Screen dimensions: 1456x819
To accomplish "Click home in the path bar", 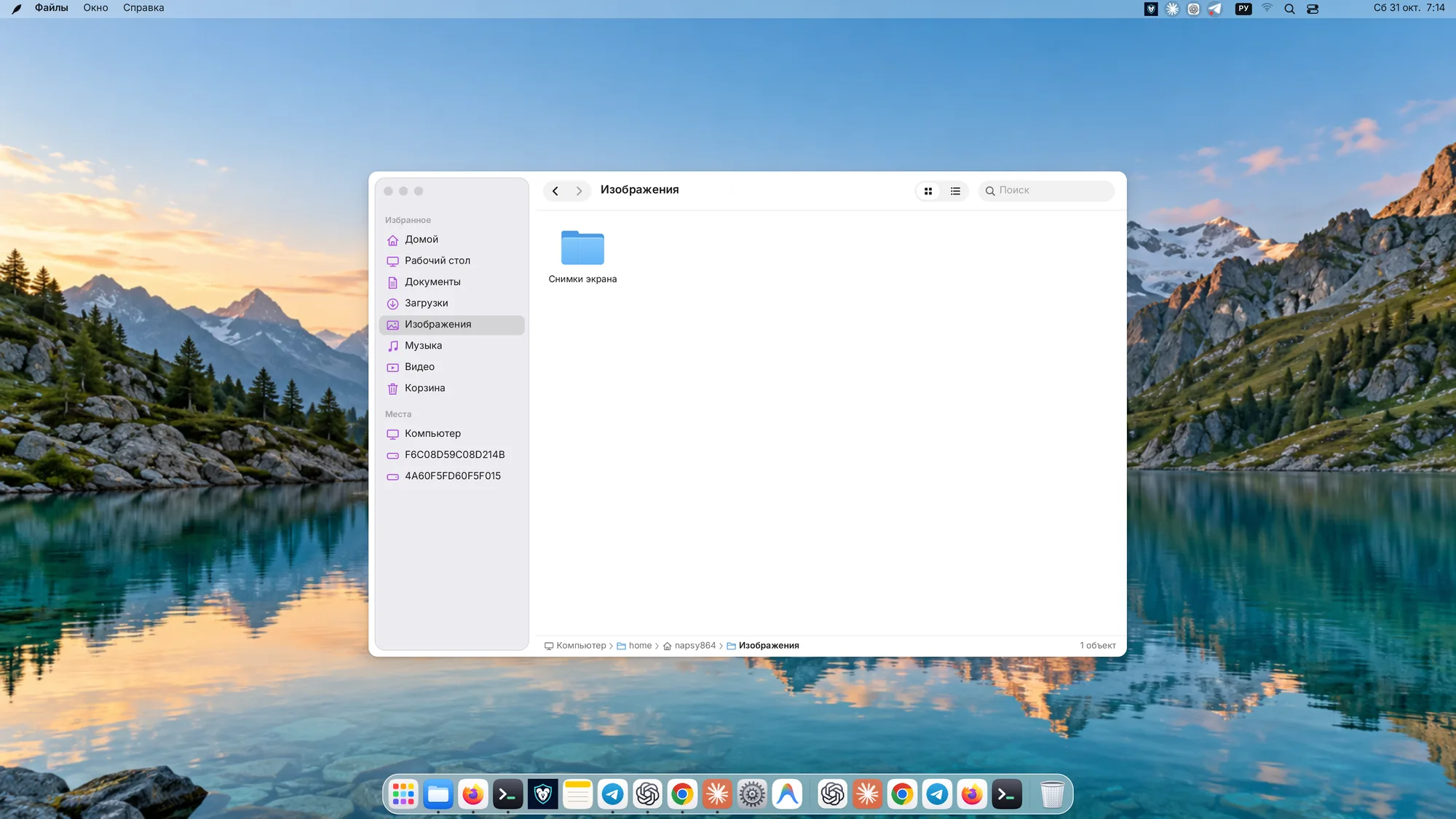I will point(634,646).
